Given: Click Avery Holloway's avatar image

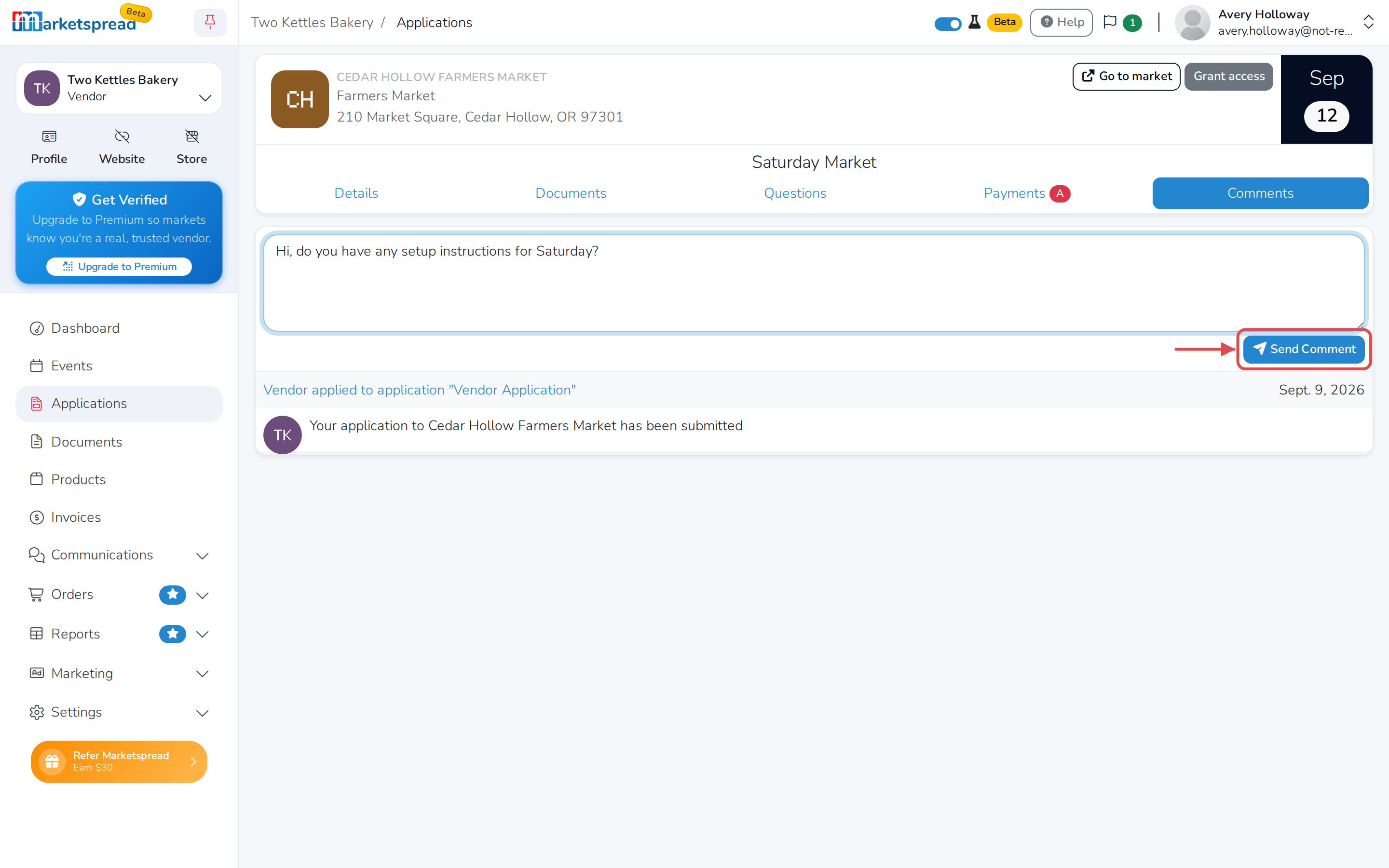Looking at the screenshot, I should click(1193, 23).
